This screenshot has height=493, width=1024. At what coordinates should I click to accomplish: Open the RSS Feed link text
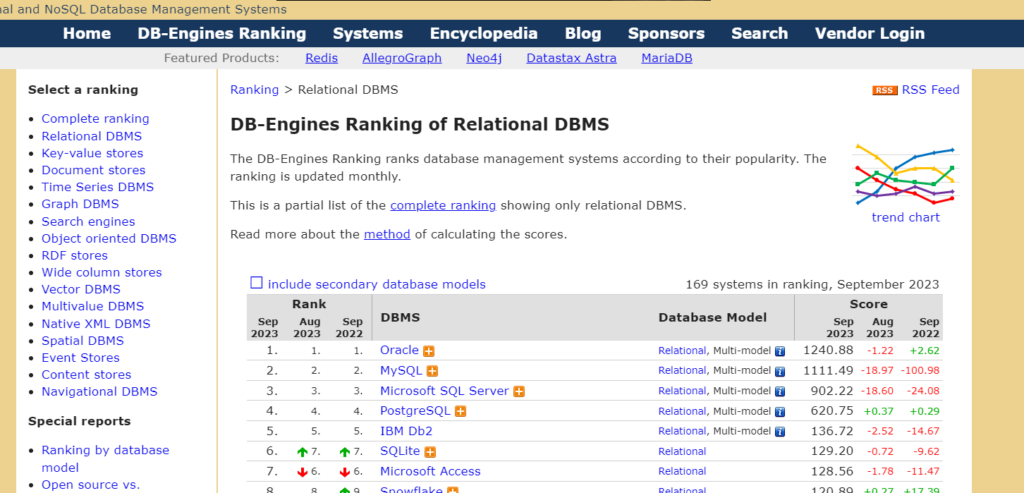[931, 90]
